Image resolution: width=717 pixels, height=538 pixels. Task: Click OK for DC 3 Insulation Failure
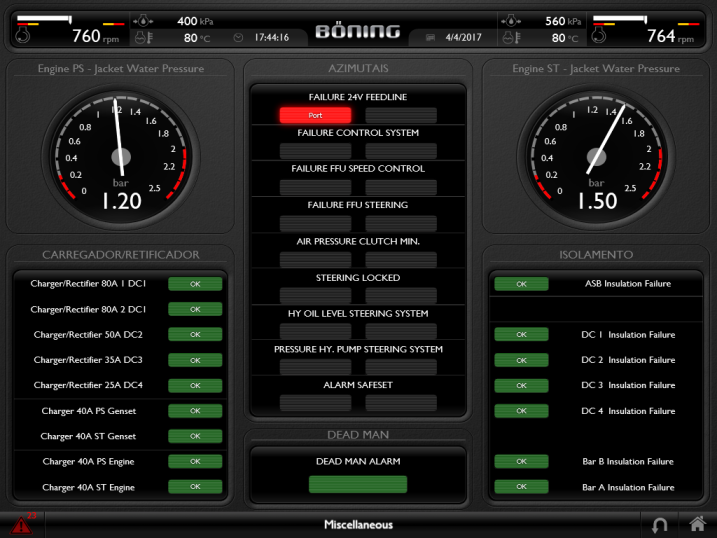521,385
